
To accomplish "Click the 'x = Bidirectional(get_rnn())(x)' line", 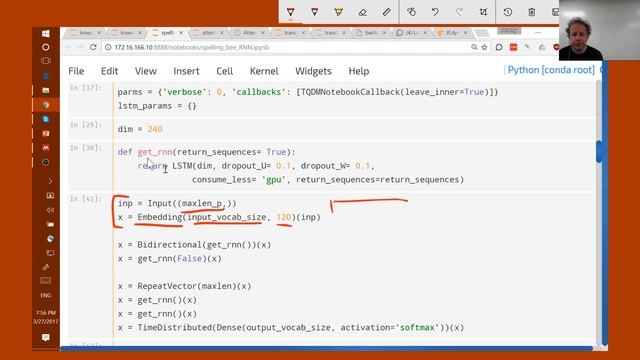I will [194, 244].
